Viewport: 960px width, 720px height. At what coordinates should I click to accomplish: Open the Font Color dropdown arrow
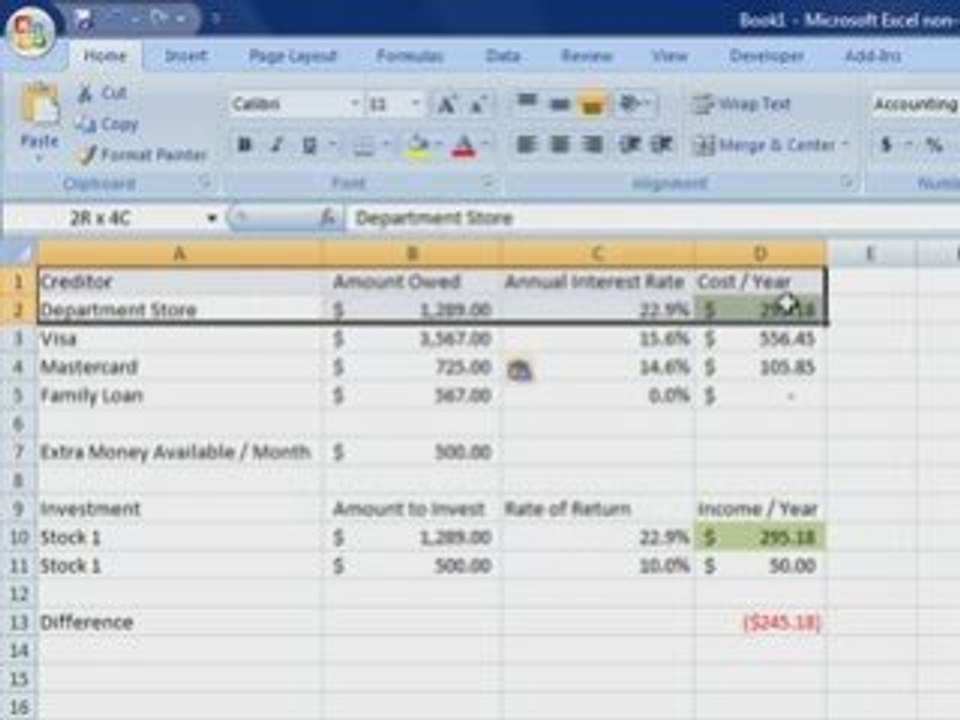pos(486,145)
